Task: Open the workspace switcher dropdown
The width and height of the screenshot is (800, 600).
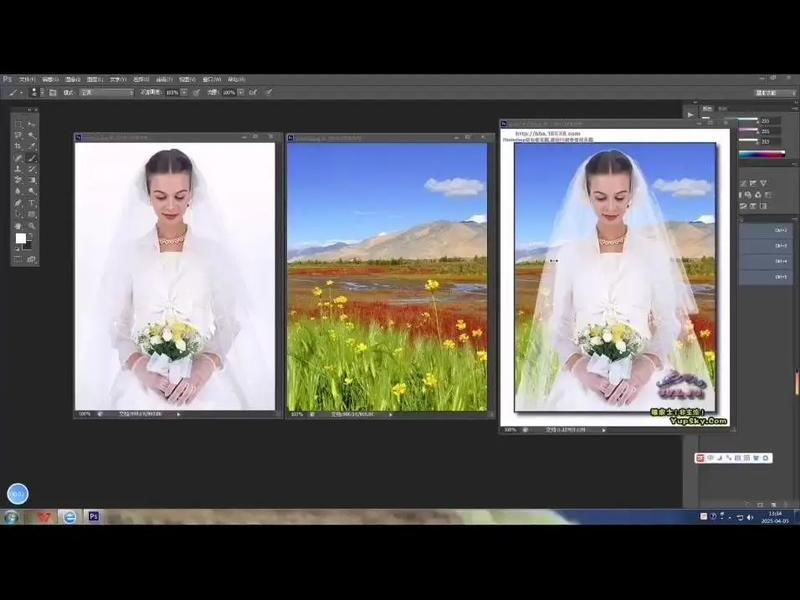Action: [x=775, y=92]
